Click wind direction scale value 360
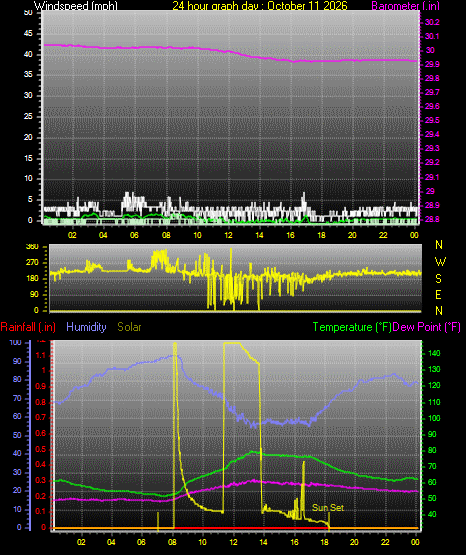 [x=32, y=247]
